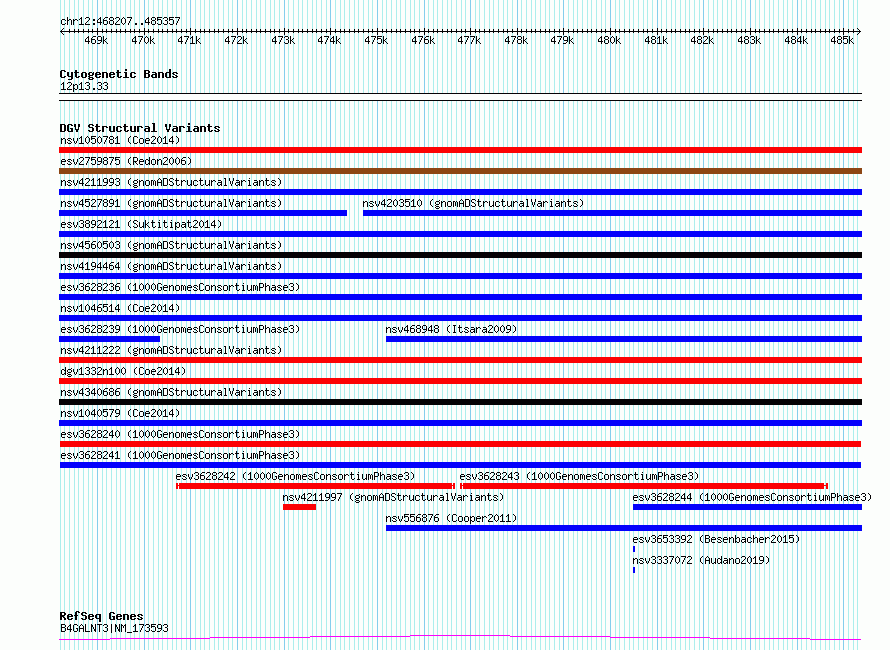Image resolution: width=890 pixels, height=650 pixels.
Task: Open the nsv556876 (Cooper2011) label
Action: (x=451, y=518)
